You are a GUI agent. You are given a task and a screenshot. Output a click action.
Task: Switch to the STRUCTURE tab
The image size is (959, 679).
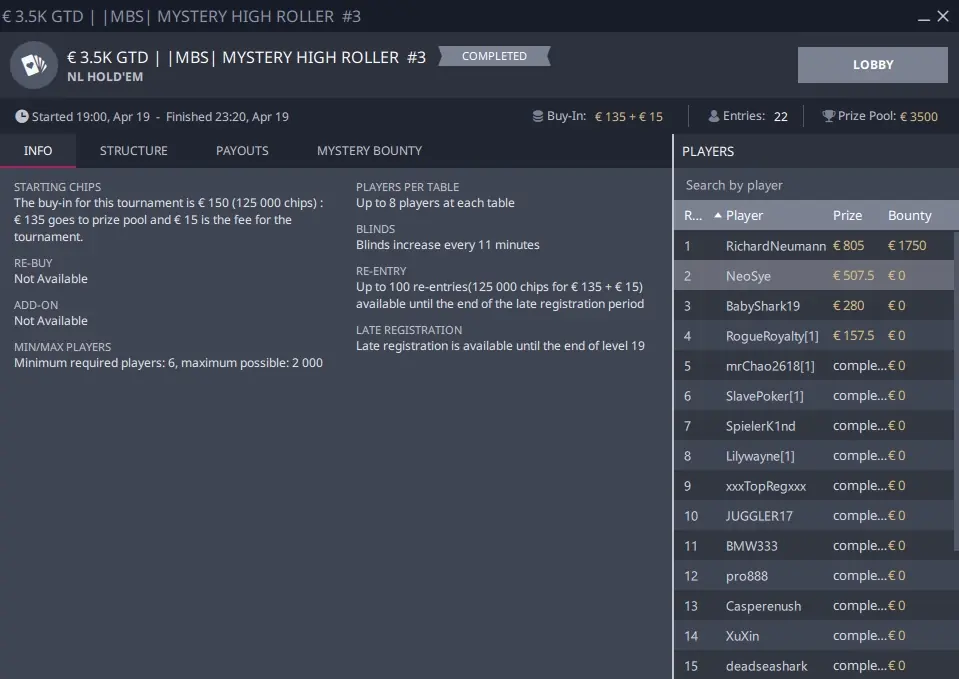pos(133,151)
